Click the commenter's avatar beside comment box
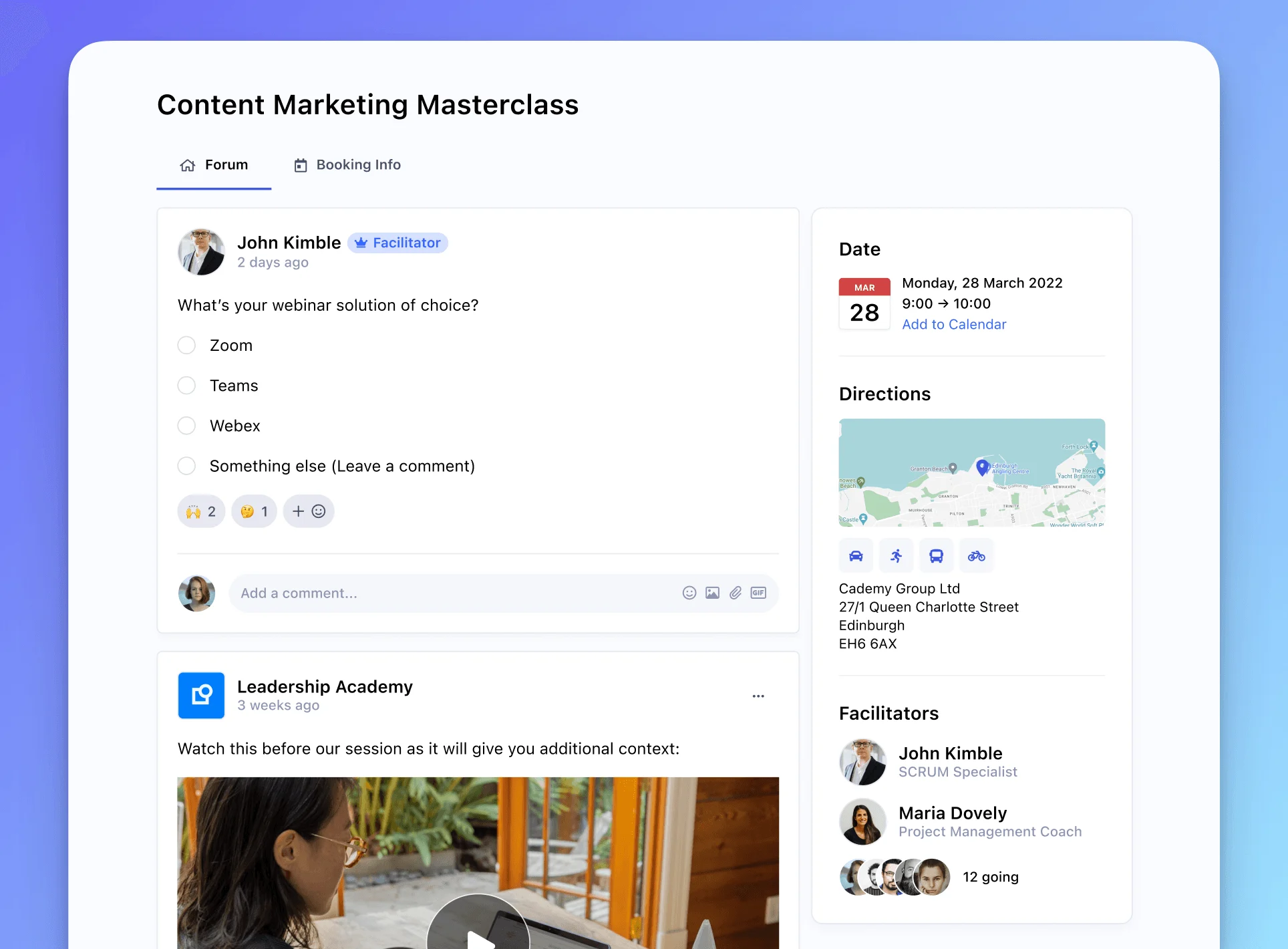 [x=196, y=593]
